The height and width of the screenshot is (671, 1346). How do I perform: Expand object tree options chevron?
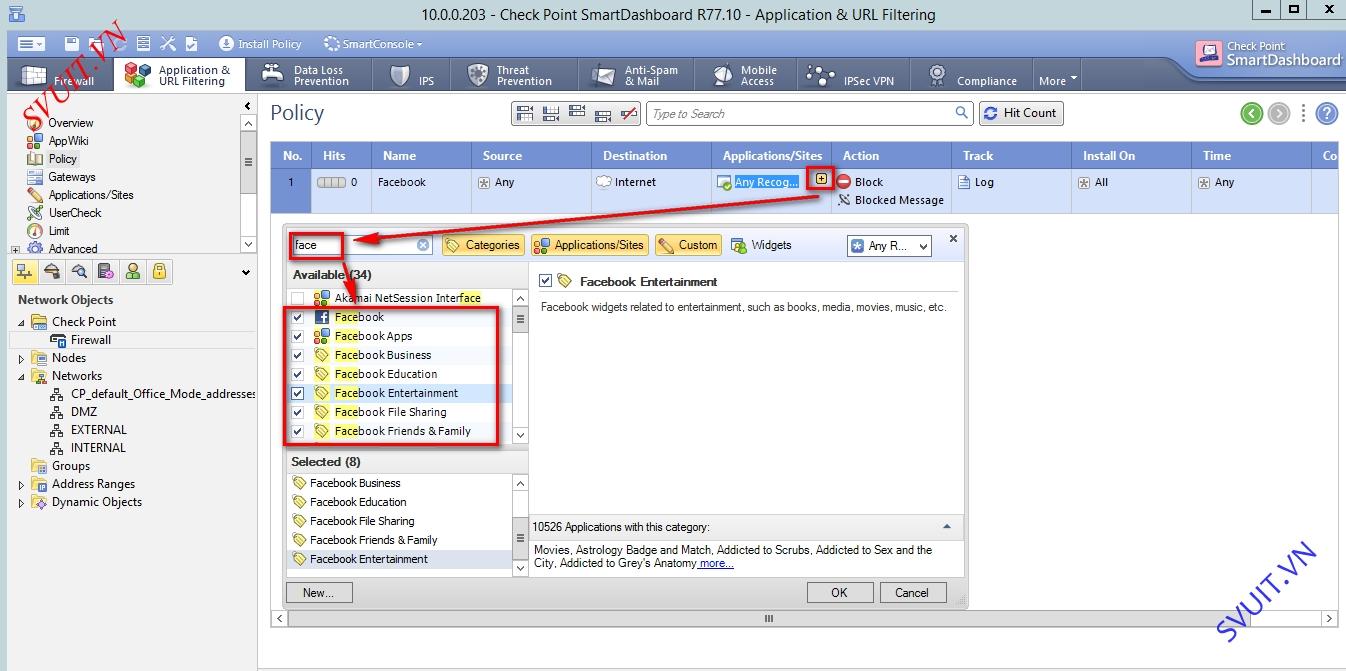(x=247, y=272)
